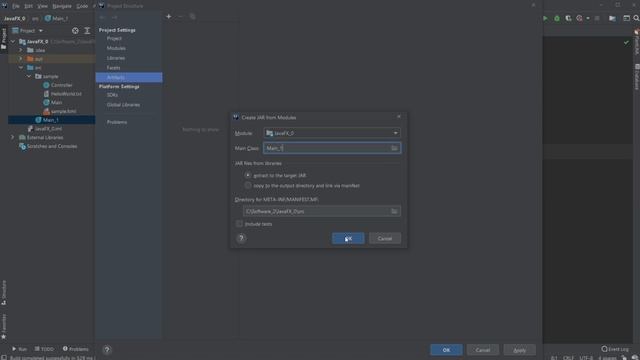Browse for Main Class with folder icon

(394, 148)
